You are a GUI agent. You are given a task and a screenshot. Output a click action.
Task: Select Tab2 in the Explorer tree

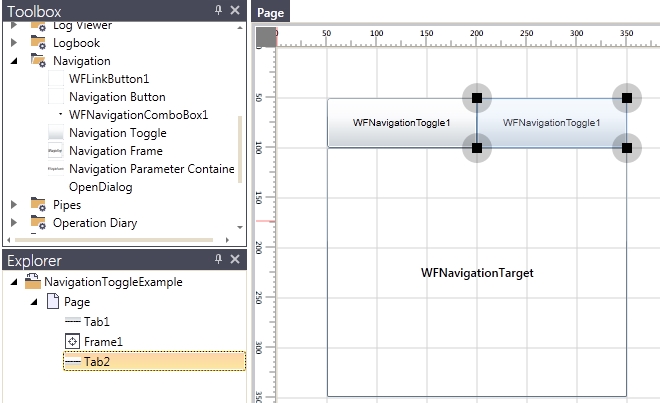[x=97, y=361]
